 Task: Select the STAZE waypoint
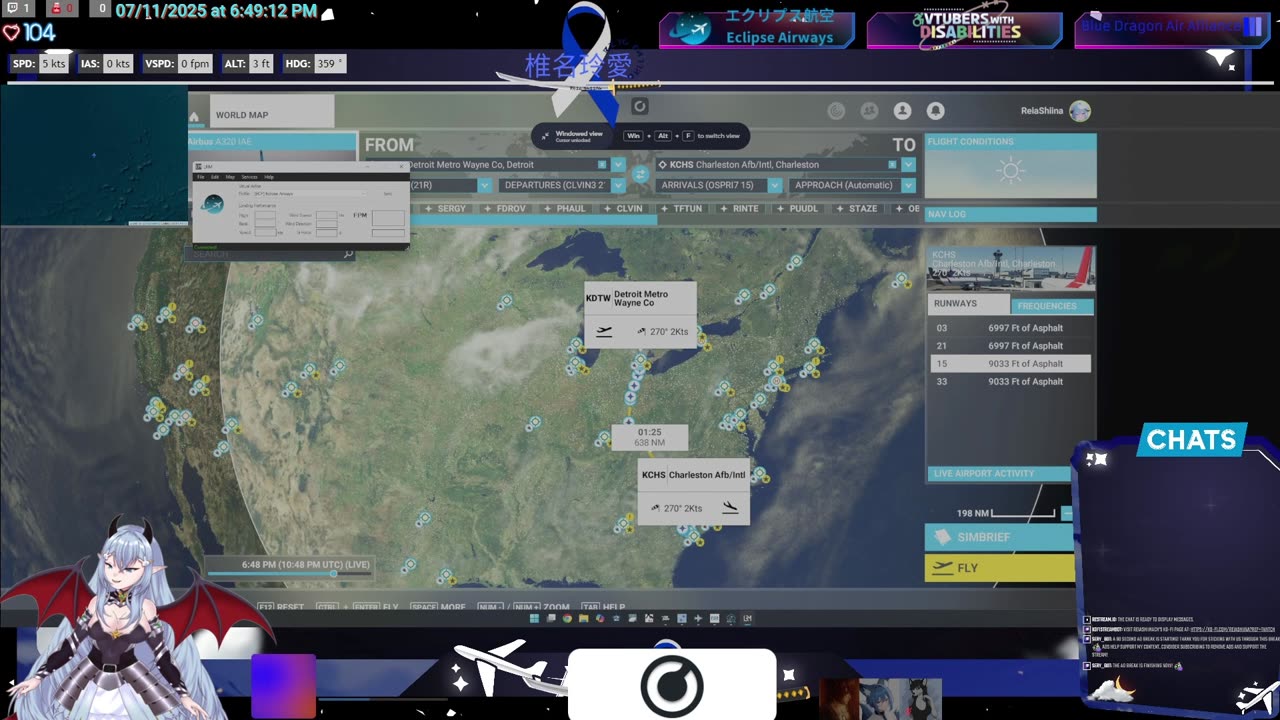[x=858, y=209]
